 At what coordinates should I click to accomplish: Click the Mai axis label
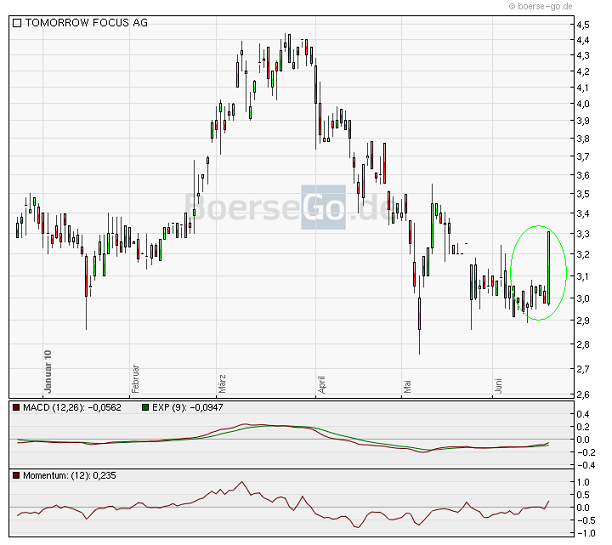pos(407,386)
